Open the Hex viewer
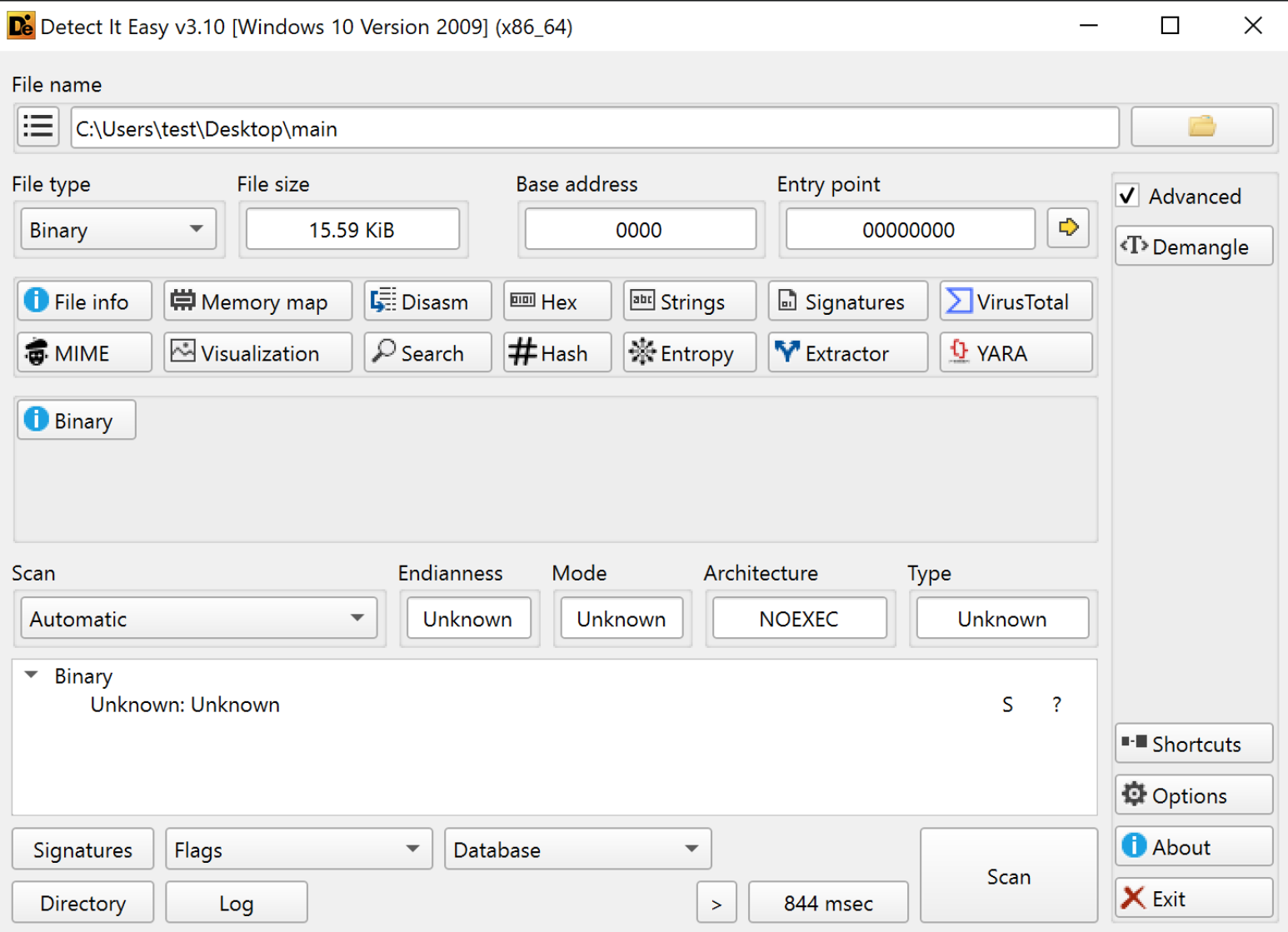 tap(557, 302)
